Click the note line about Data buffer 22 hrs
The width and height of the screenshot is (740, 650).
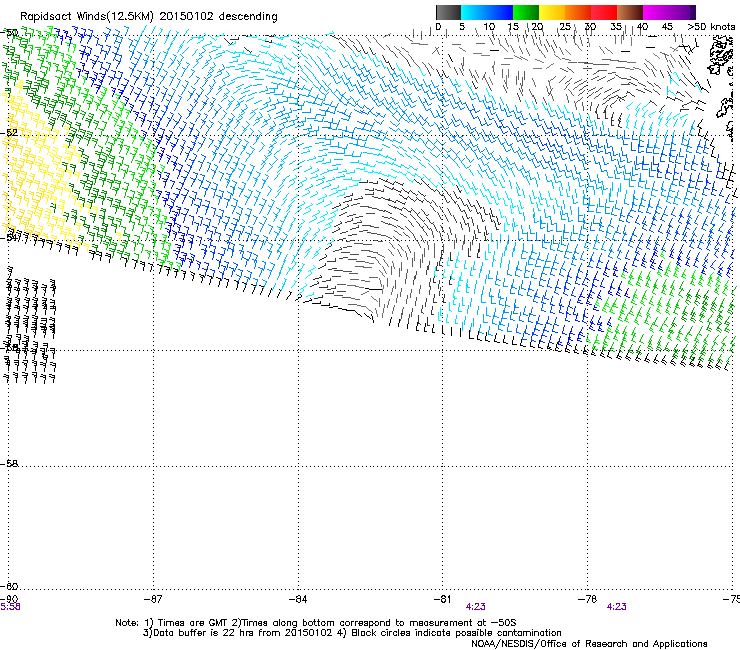[352, 633]
